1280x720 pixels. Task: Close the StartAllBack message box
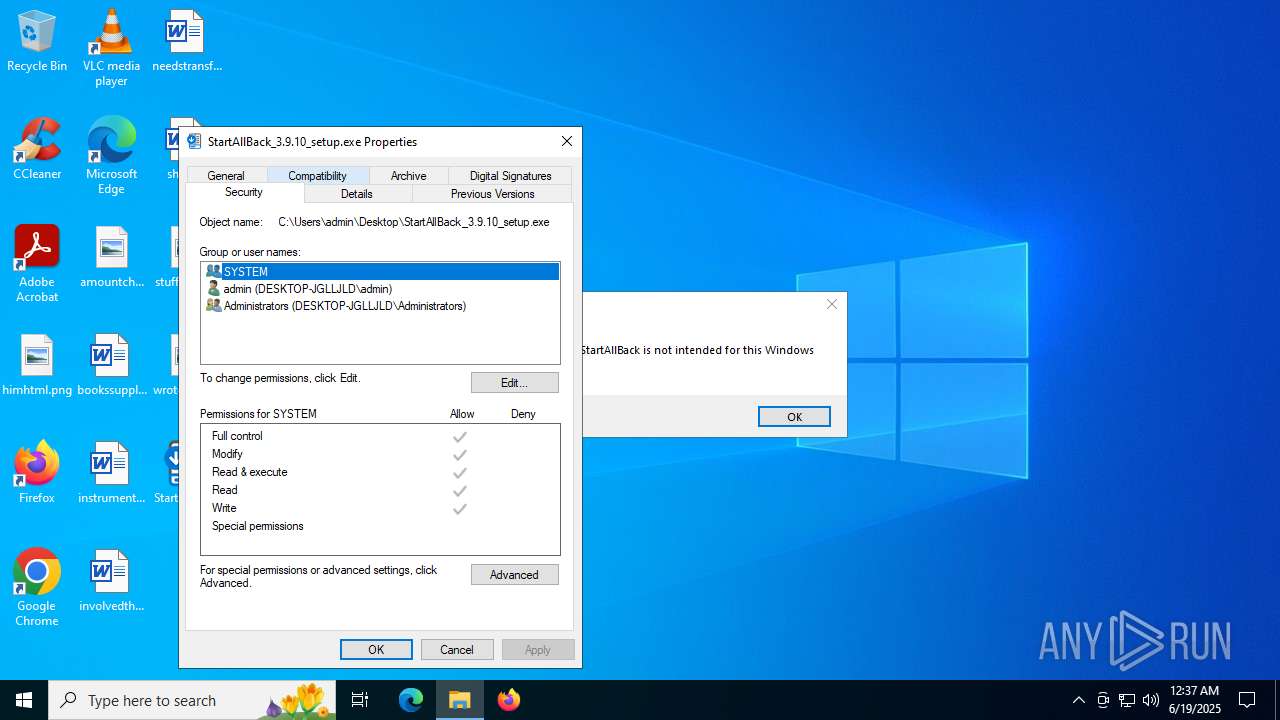(x=832, y=304)
